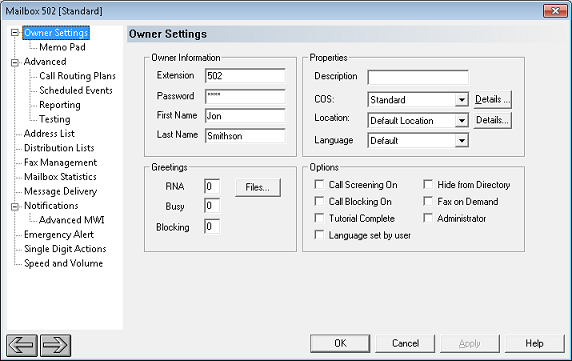The width and height of the screenshot is (572, 361).
Task: Click the Location Details button
Action: [x=492, y=120]
